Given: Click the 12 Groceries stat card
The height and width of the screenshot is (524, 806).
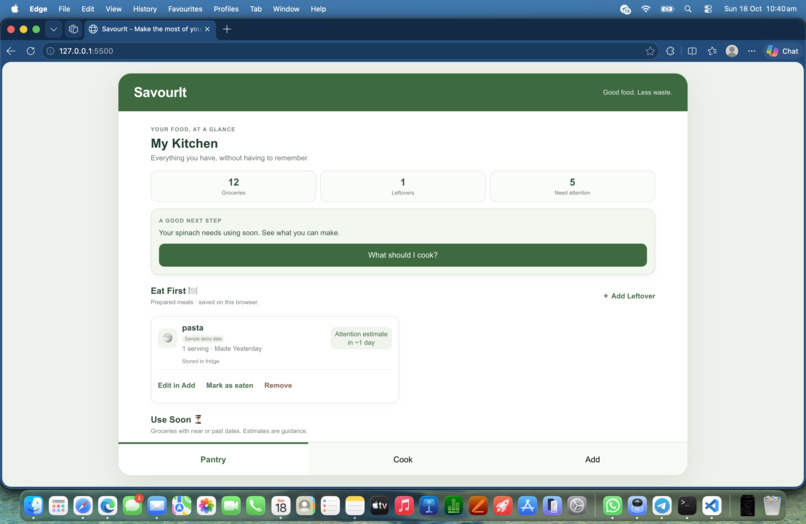Looking at the screenshot, I should tap(233, 186).
